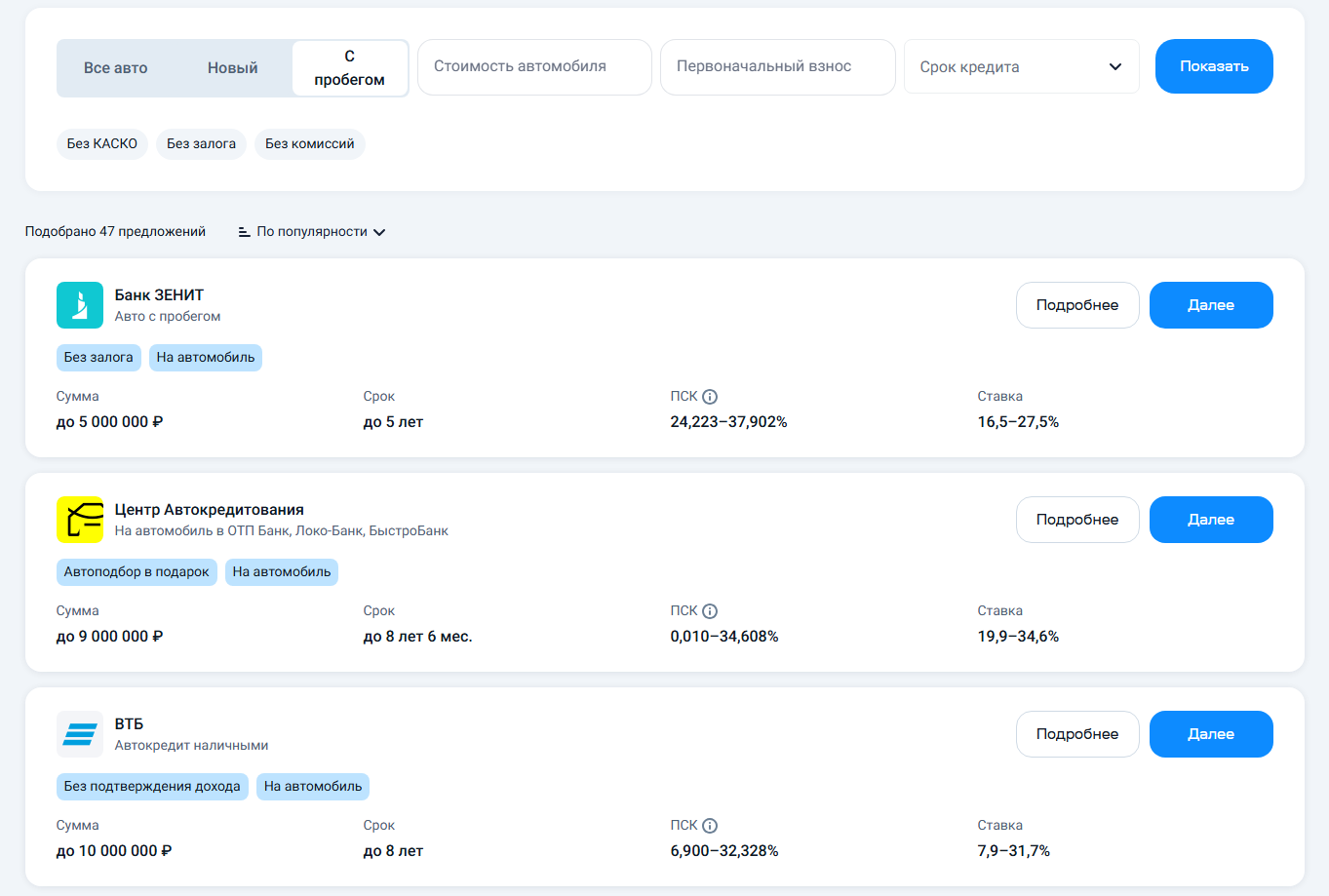The width and height of the screenshot is (1329, 896).
Task: Focus the Стоимость автомобиля input field
Action: [534, 67]
